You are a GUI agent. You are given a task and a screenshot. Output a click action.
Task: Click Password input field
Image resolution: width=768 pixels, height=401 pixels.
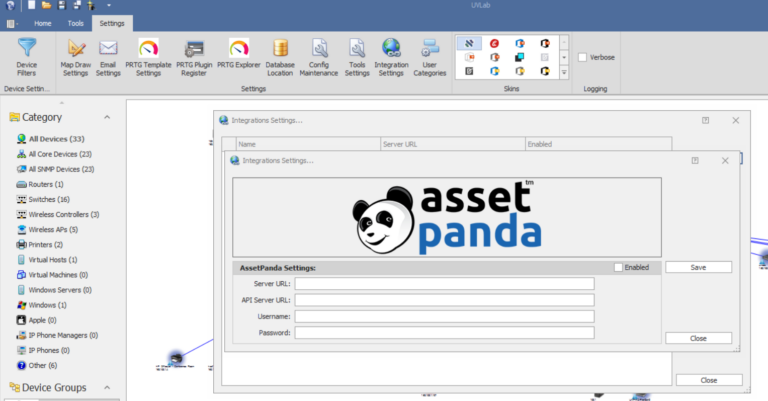pos(444,333)
